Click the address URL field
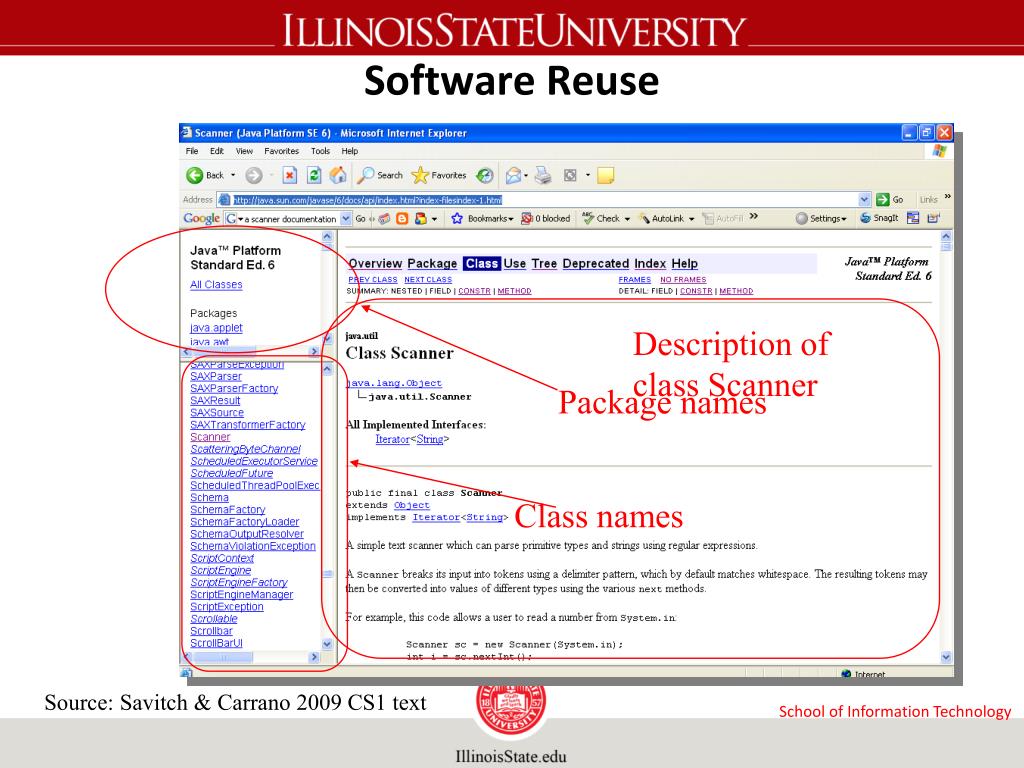The image size is (1024, 768). [x=545, y=200]
